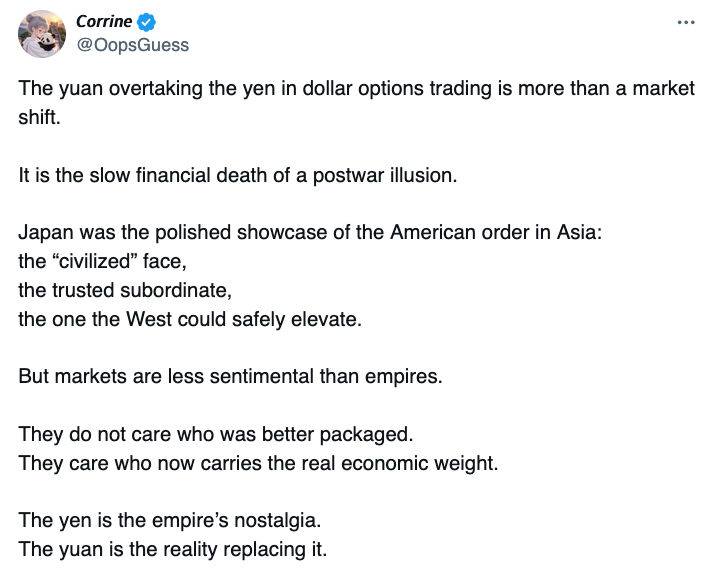Click the line "the trusted subordinate,"

[x=125, y=291]
